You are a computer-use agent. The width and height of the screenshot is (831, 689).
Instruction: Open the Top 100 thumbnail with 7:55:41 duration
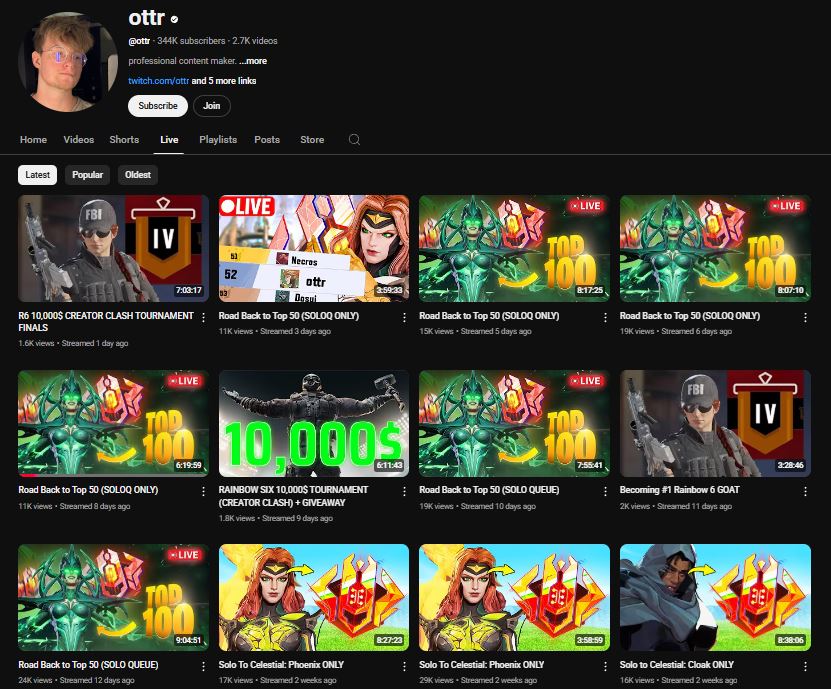pos(514,423)
